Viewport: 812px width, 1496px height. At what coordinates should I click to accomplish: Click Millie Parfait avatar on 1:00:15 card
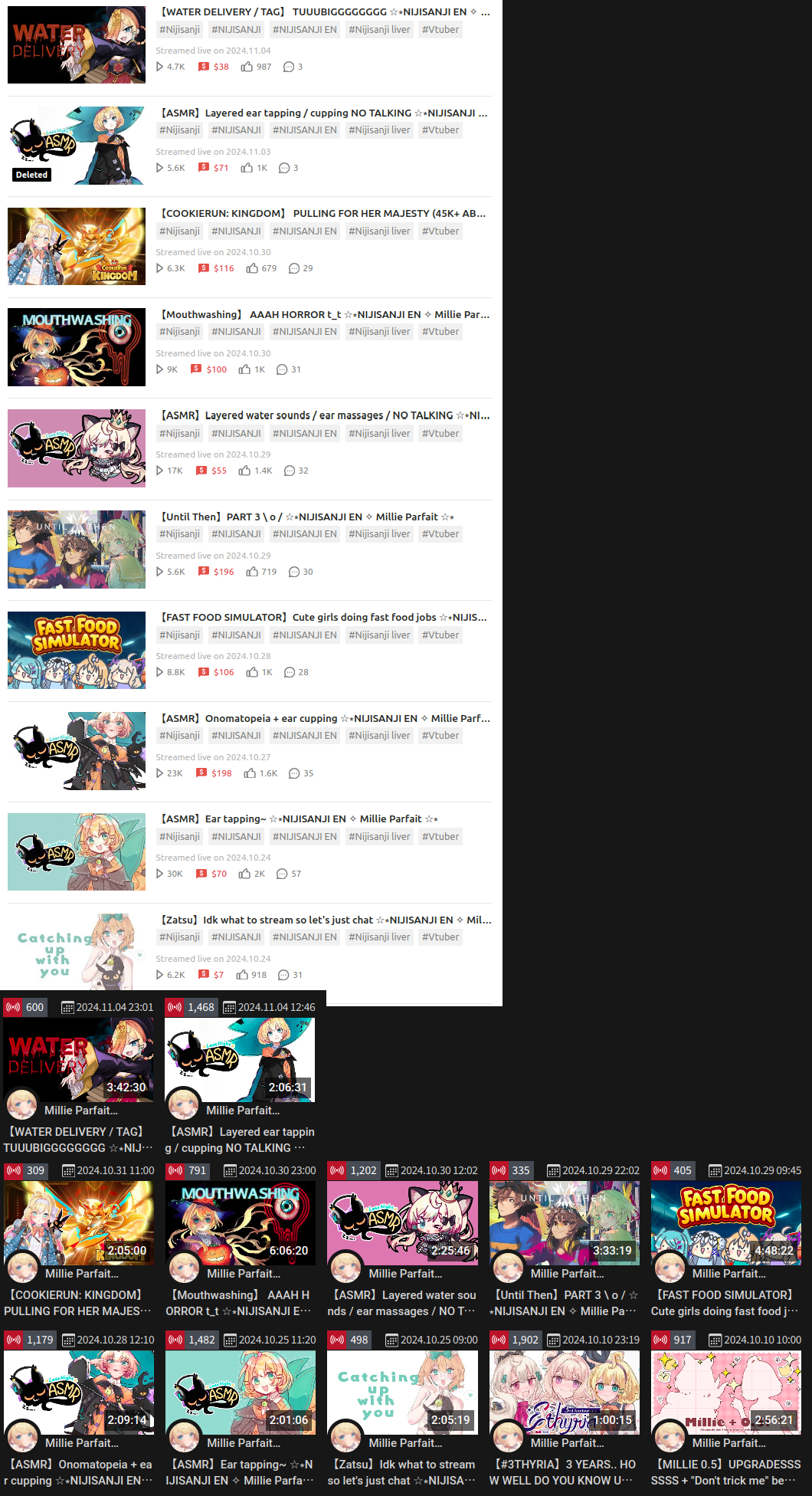click(x=508, y=1437)
